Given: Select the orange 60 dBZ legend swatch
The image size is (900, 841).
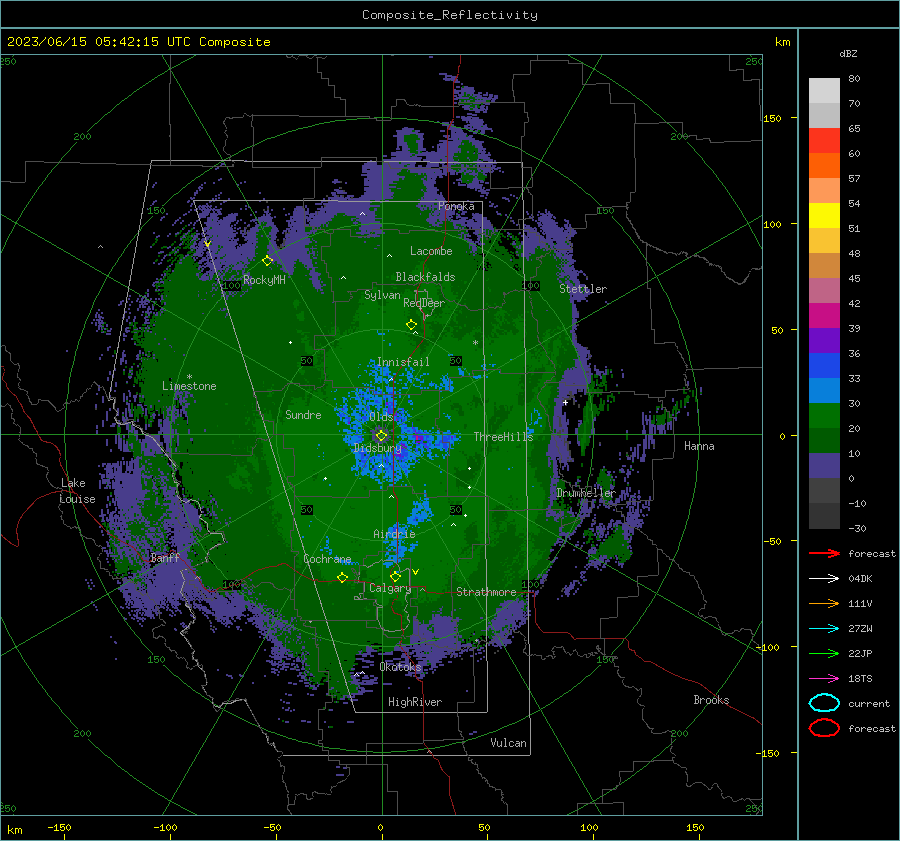Looking at the screenshot, I should pyautogui.click(x=824, y=165).
